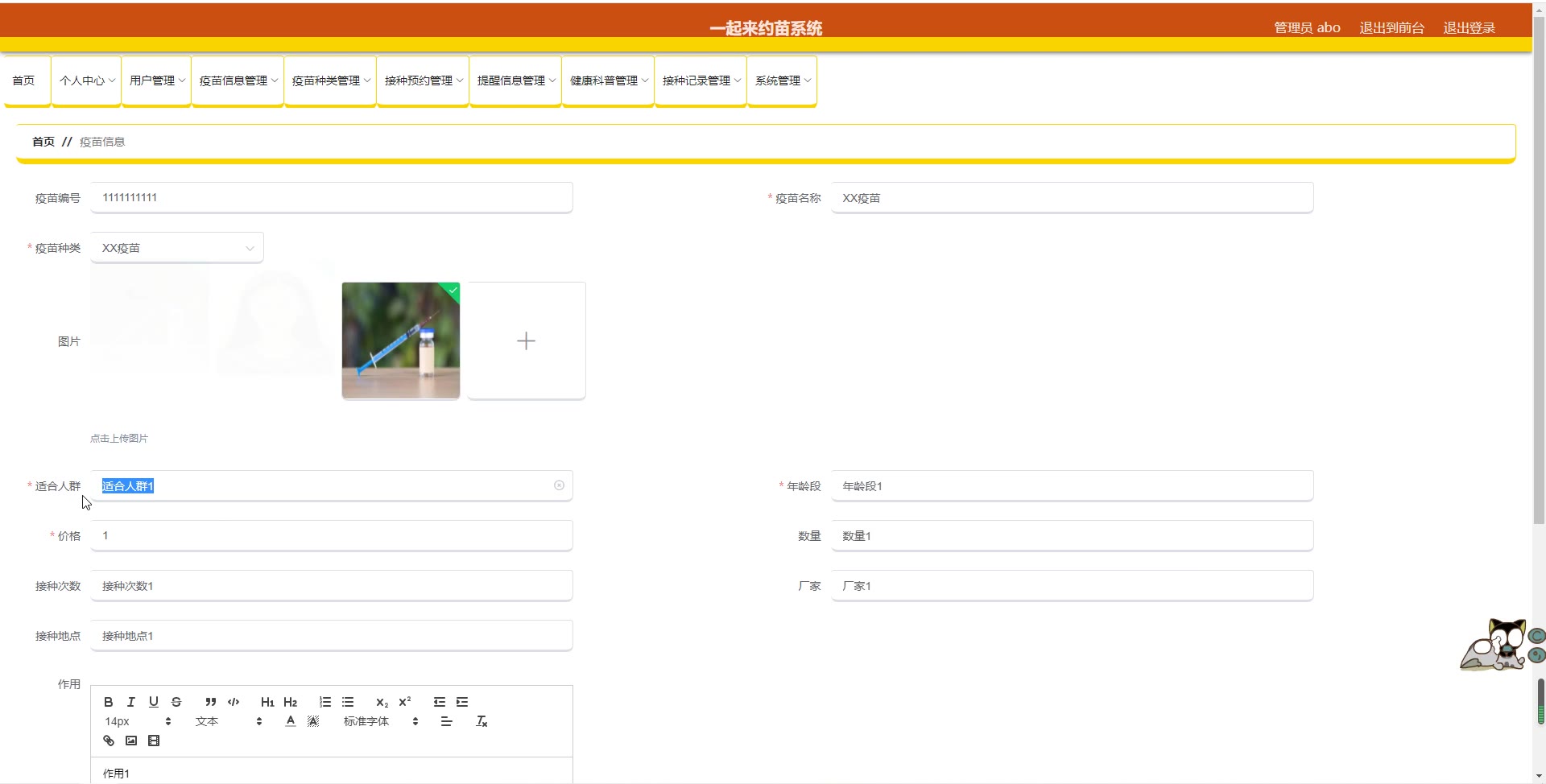Screen dimensions: 1546x784
Task: Clear the 适合人群 input with the circle-x icon
Action: 559,485
